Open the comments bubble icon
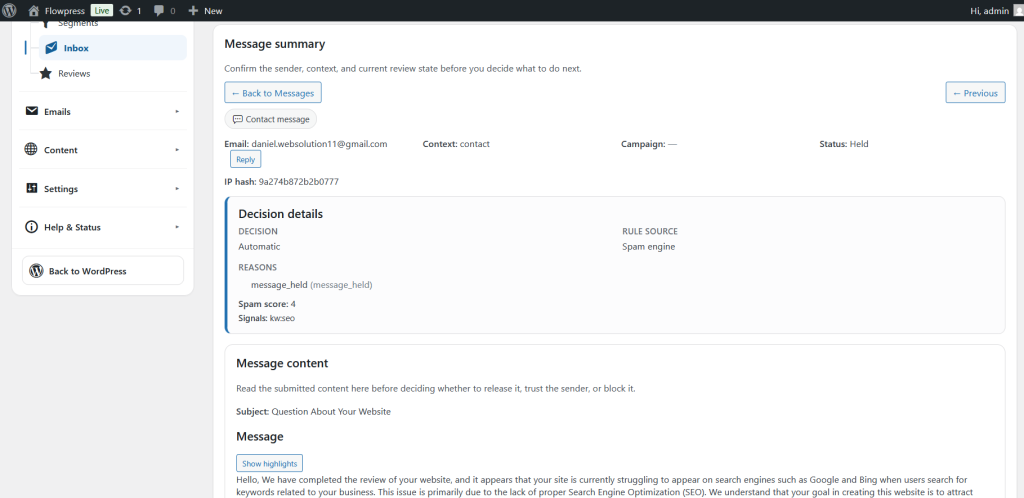The image size is (1024, 498). pyautogui.click(x=159, y=10)
